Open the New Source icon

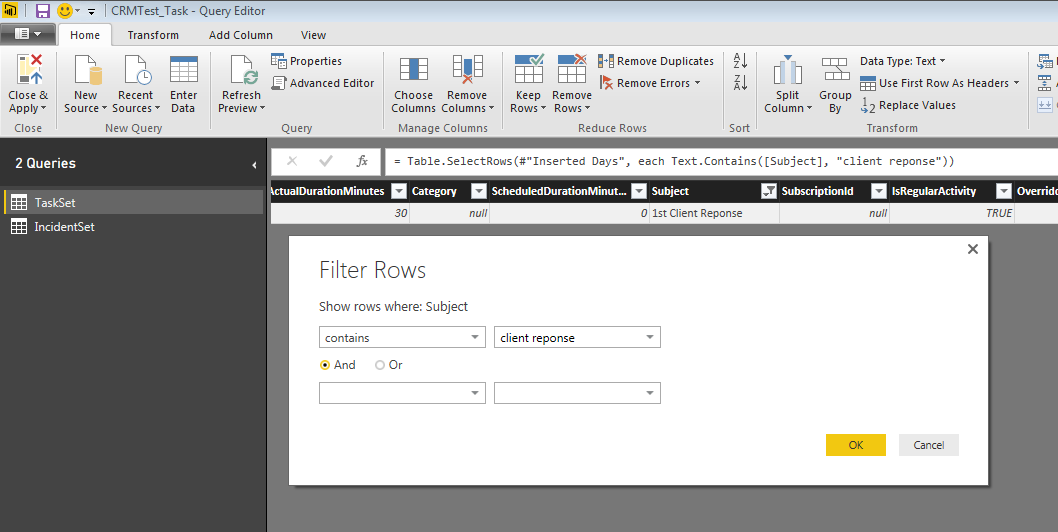pos(86,70)
